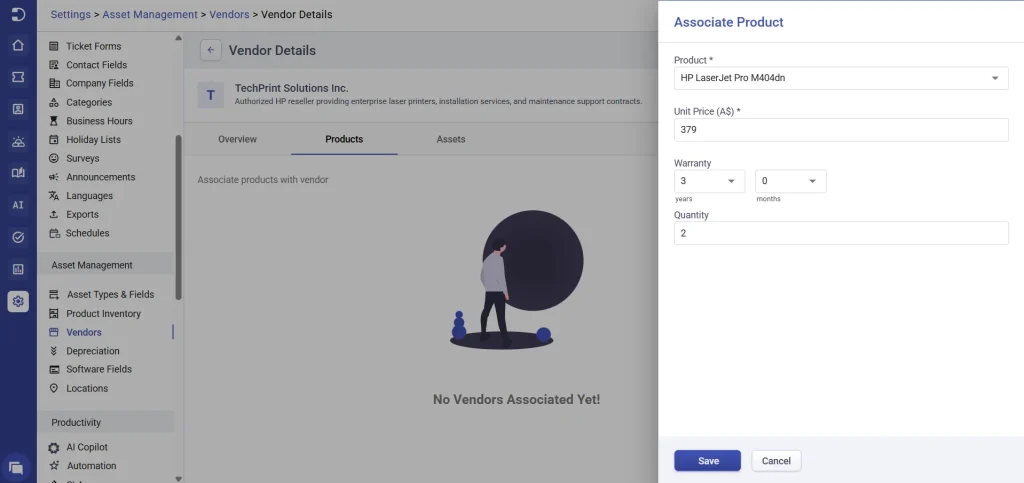Click the Settings gear icon in the left rail
This screenshot has width=1024, height=483.
18,301
